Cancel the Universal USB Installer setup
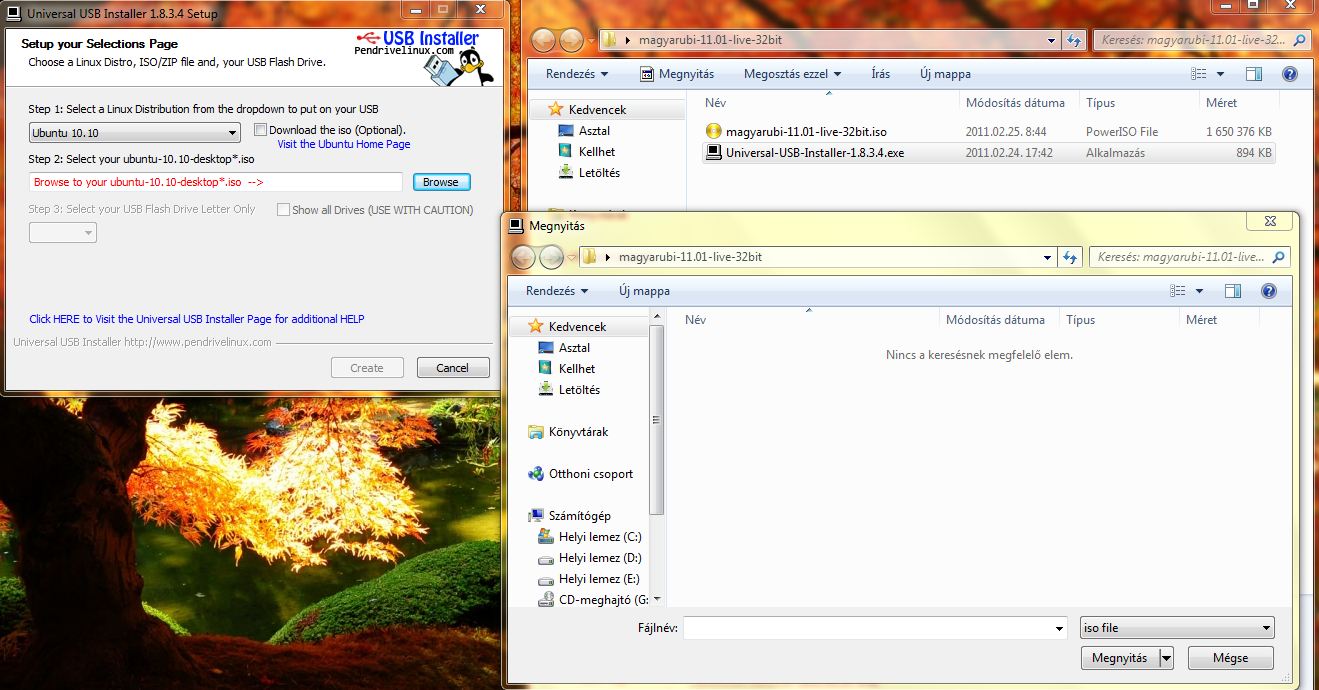This screenshot has height=690, width=1319. (x=453, y=368)
